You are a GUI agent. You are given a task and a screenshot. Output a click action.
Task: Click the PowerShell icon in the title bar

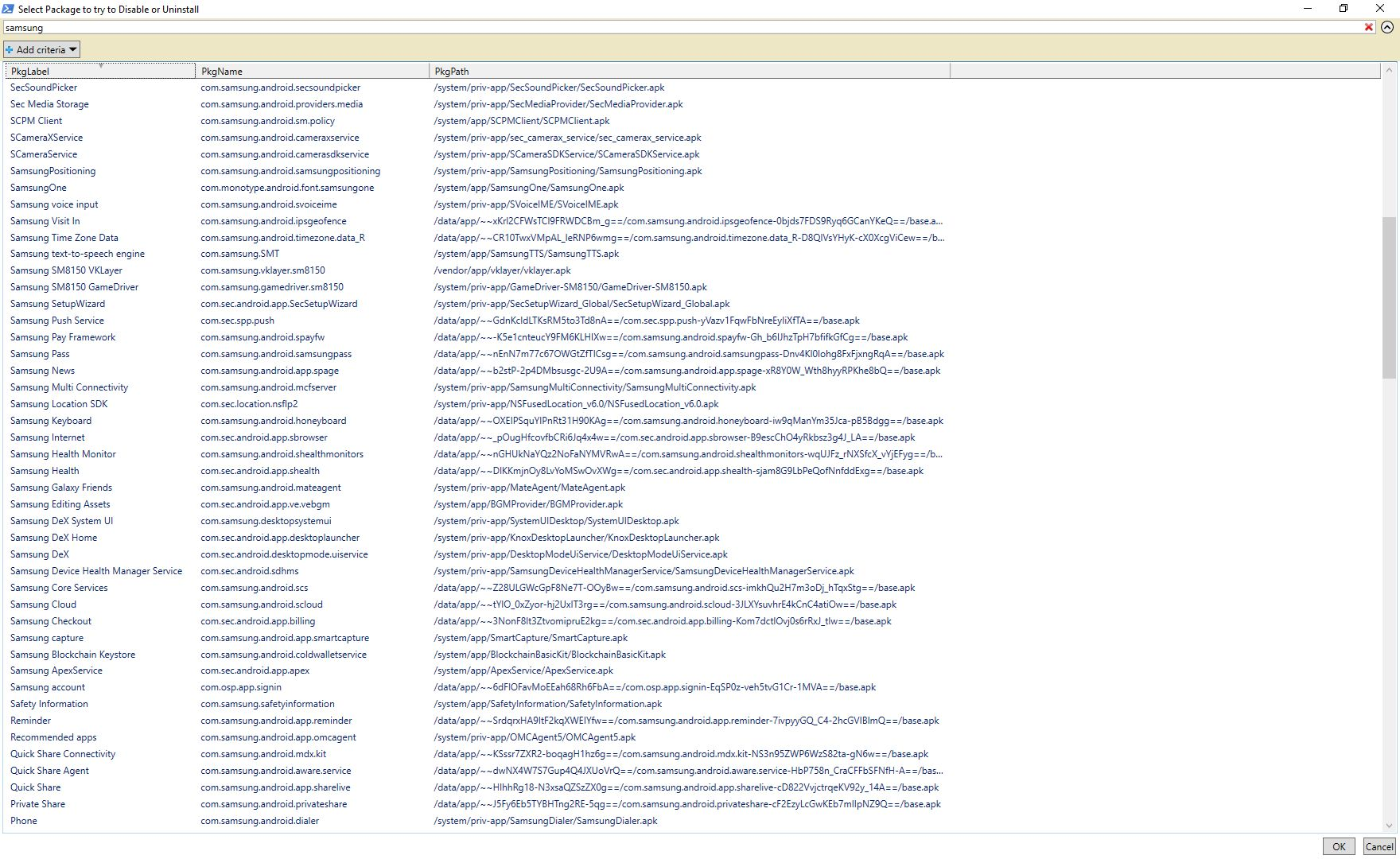pos(8,9)
